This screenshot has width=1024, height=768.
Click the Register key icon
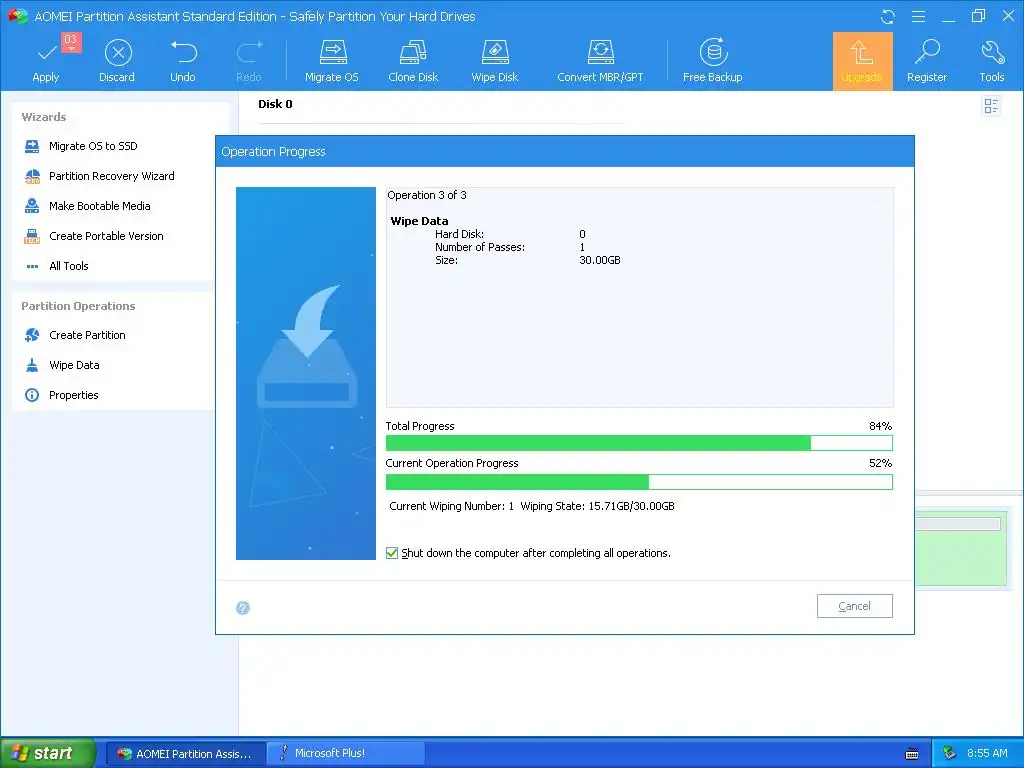[x=927, y=60]
